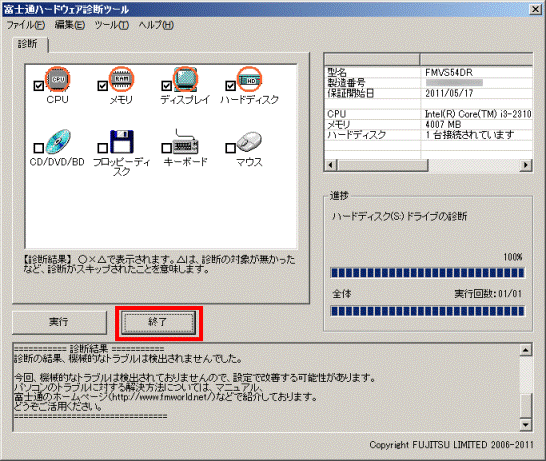Click the info table horizontal scrollbar thumb
This screenshot has height=461, width=546.
click(x=382, y=165)
